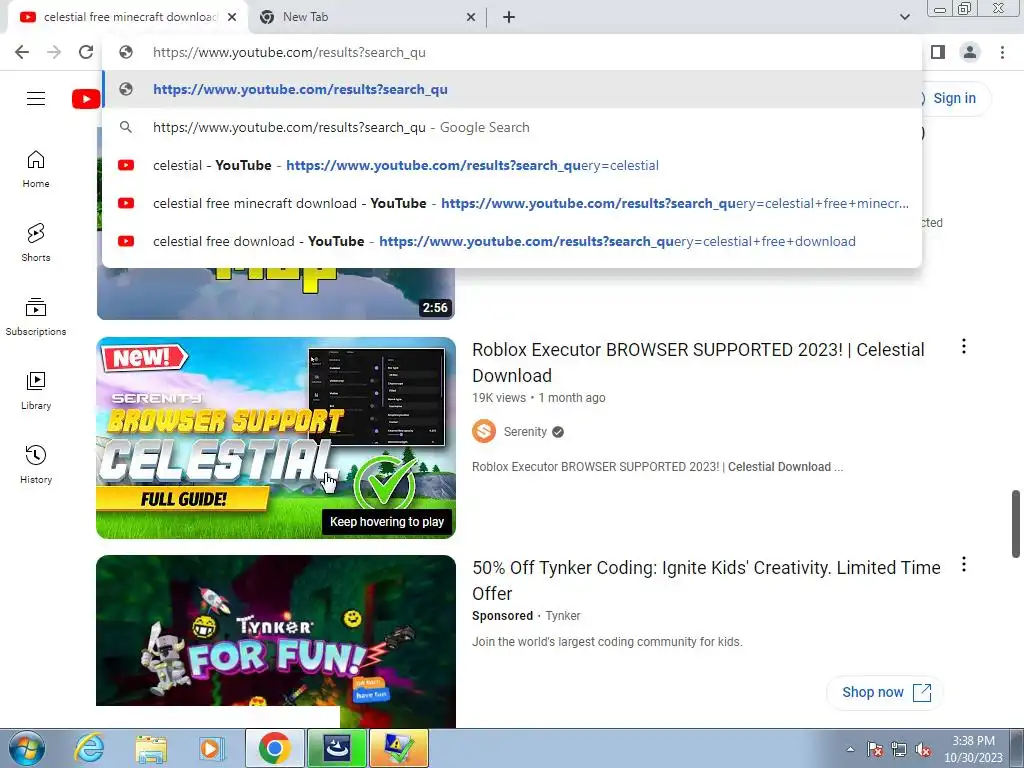This screenshot has height=768, width=1024.
Task: Open Subscriptions in the sidebar
Action: click(36, 317)
